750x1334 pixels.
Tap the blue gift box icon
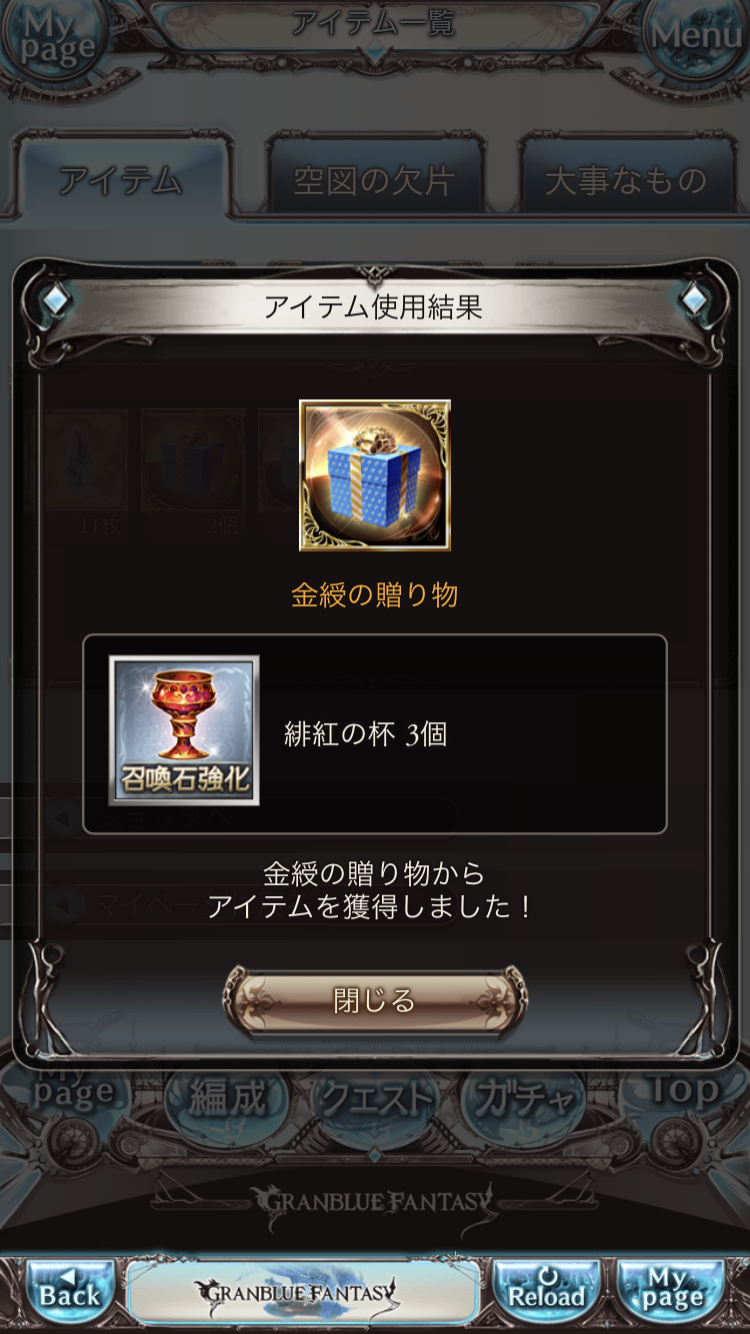coord(375,475)
